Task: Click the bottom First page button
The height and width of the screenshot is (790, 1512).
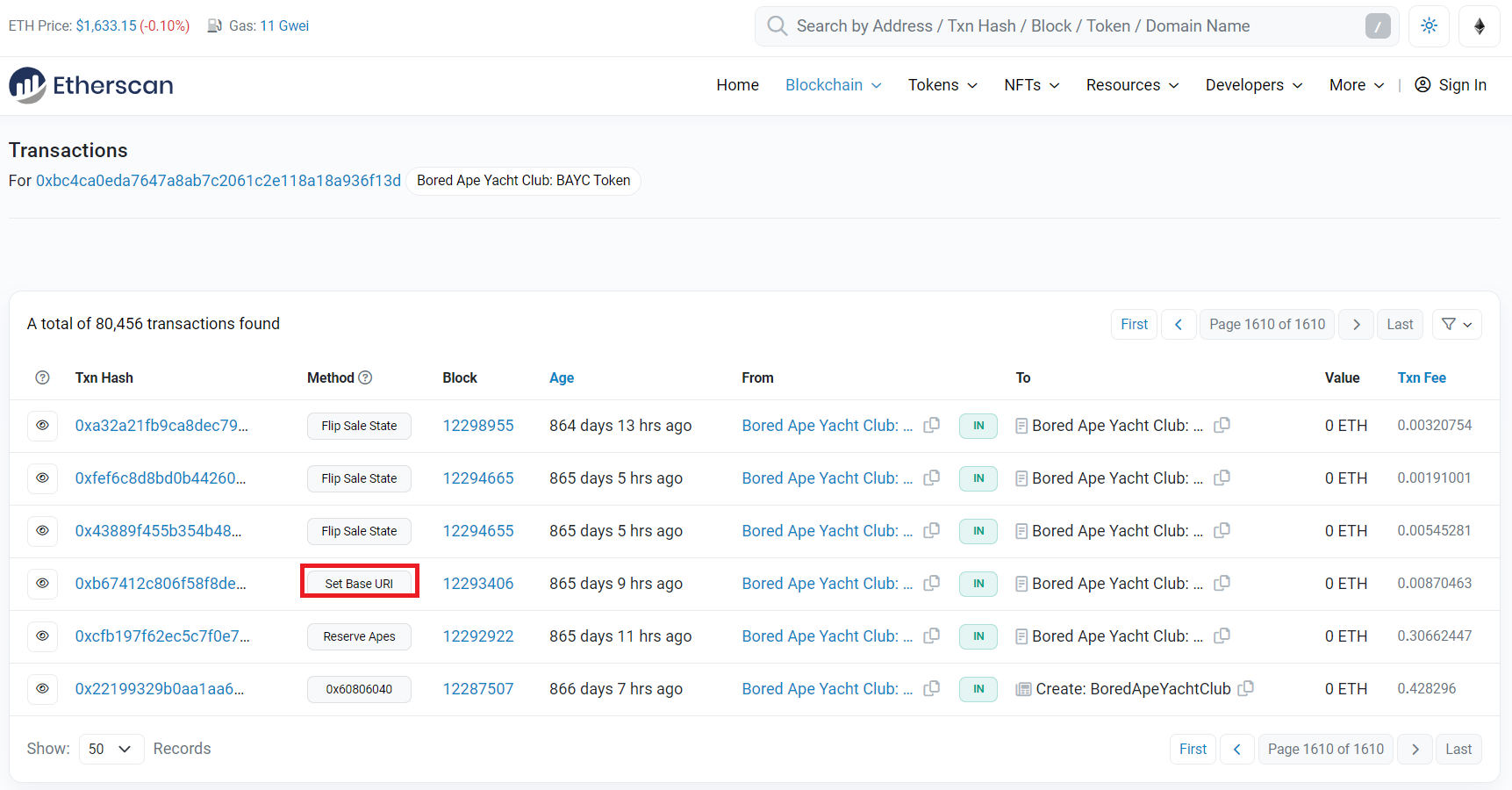Action: 1193,749
